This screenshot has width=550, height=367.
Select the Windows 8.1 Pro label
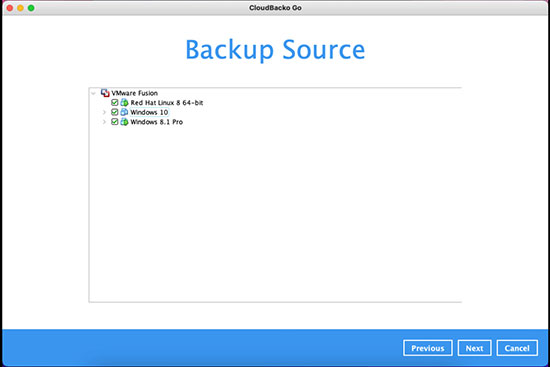[156, 122]
